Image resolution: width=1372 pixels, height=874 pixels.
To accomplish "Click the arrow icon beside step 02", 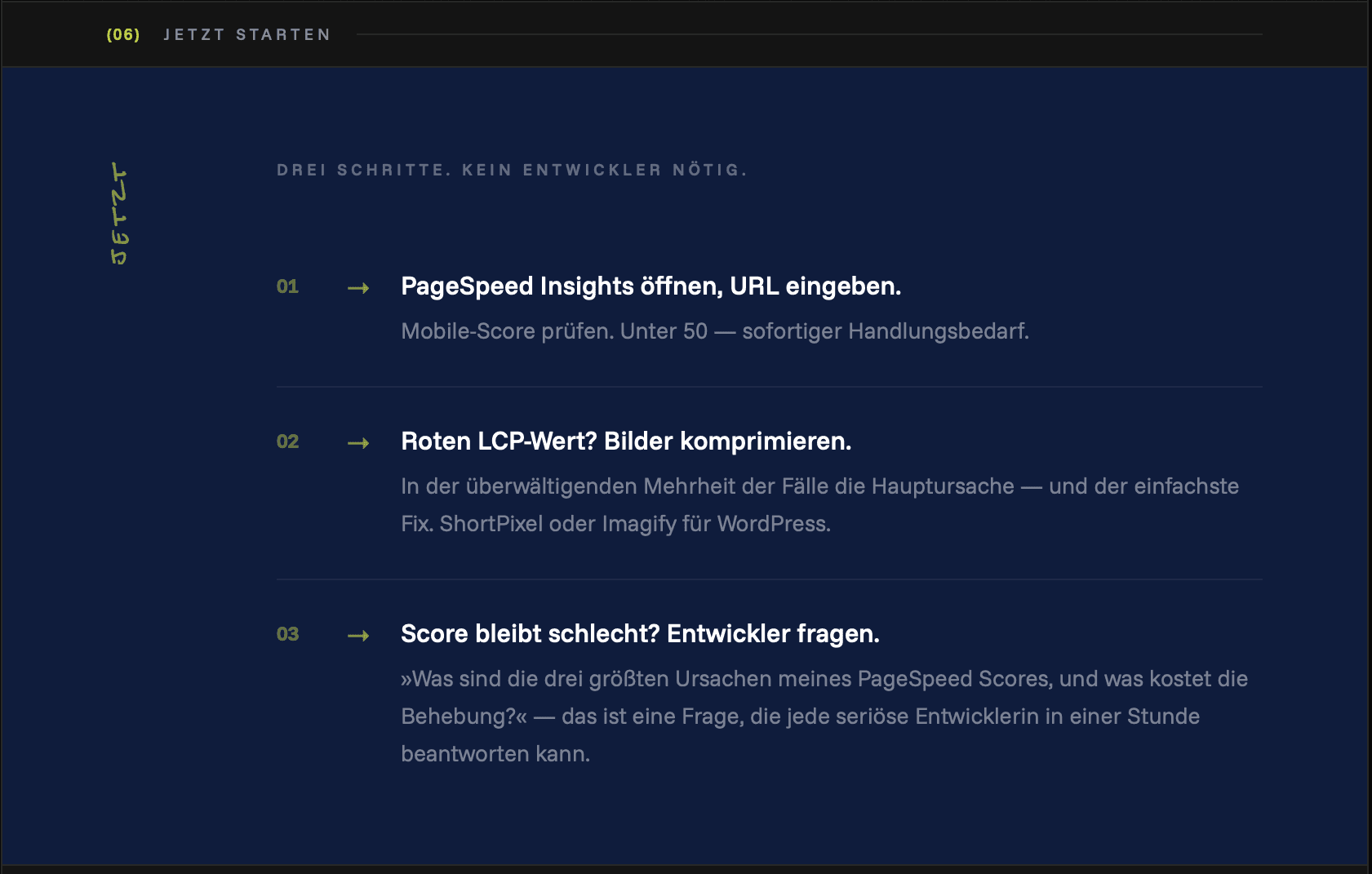I will [x=358, y=443].
